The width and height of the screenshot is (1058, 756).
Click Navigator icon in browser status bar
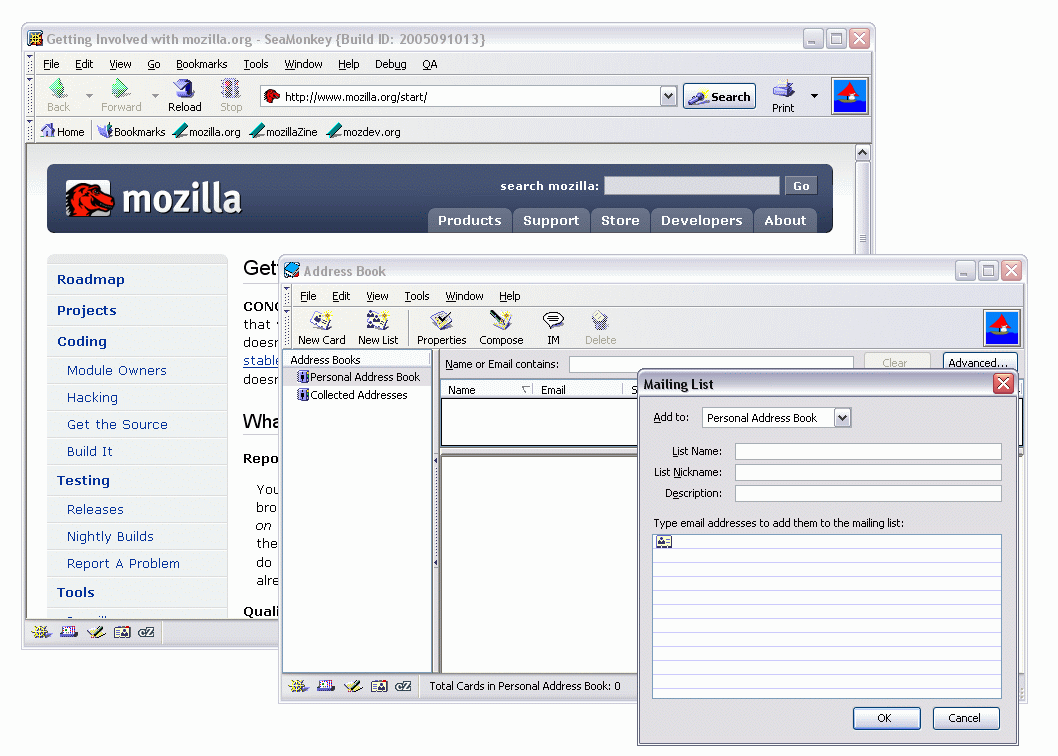tap(41, 632)
